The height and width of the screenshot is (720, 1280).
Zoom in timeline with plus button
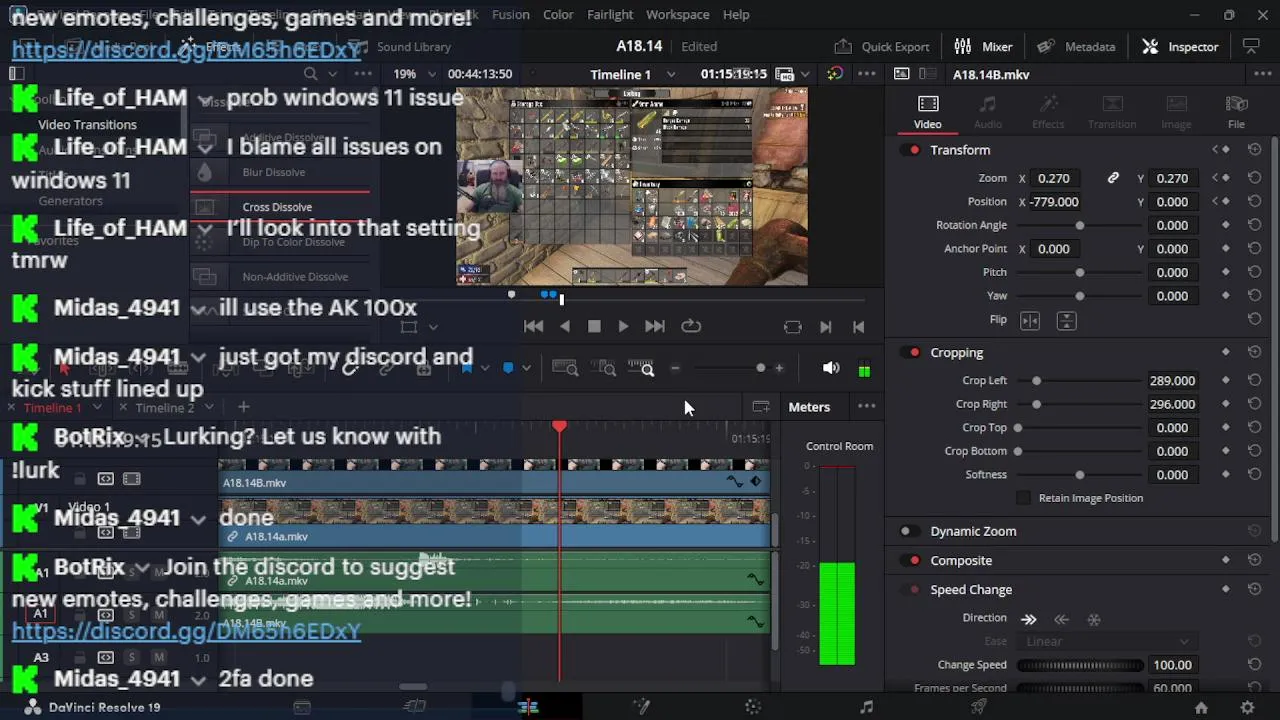point(779,368)
